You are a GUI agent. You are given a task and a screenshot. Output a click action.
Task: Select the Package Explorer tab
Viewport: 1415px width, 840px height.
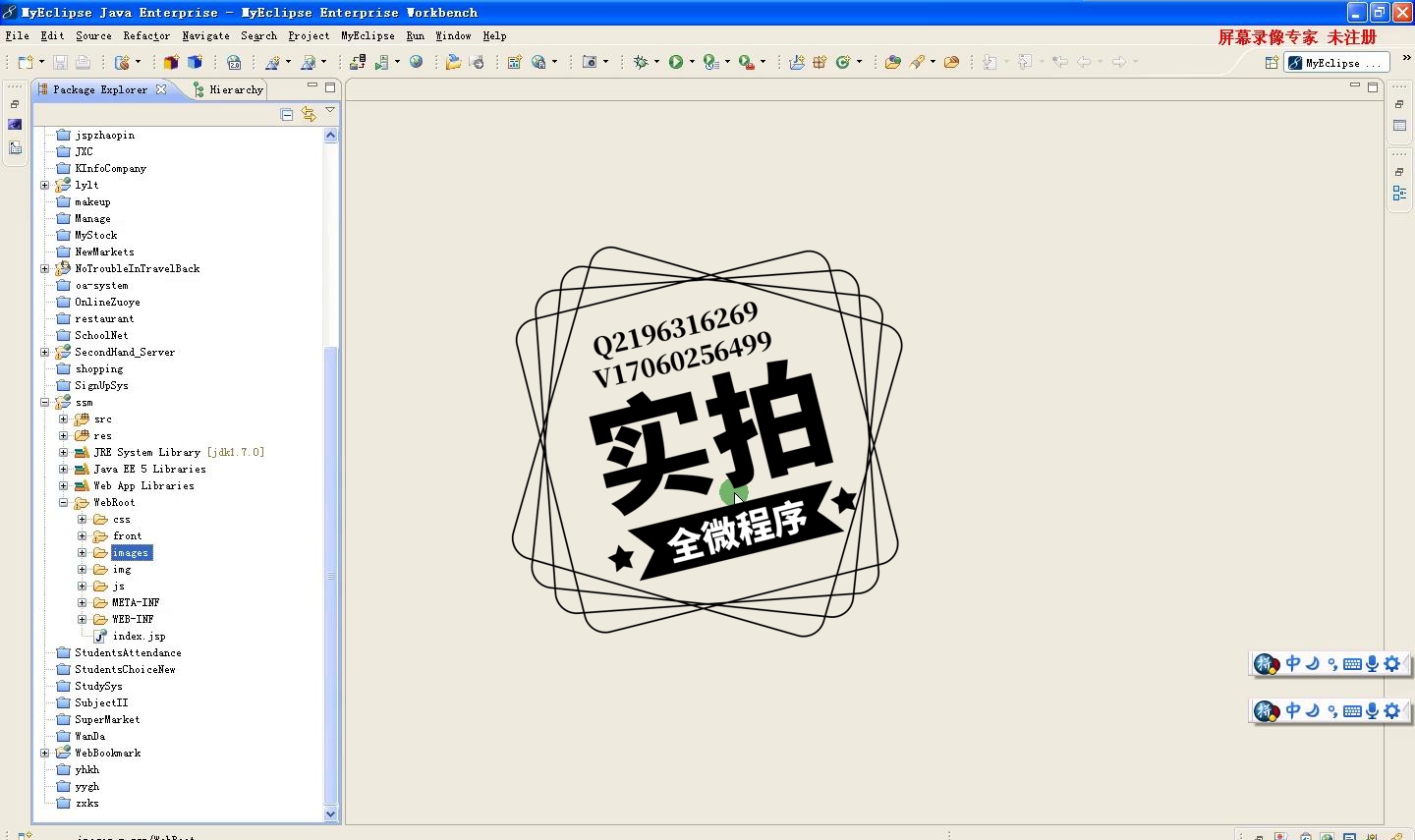click(100, 89)
